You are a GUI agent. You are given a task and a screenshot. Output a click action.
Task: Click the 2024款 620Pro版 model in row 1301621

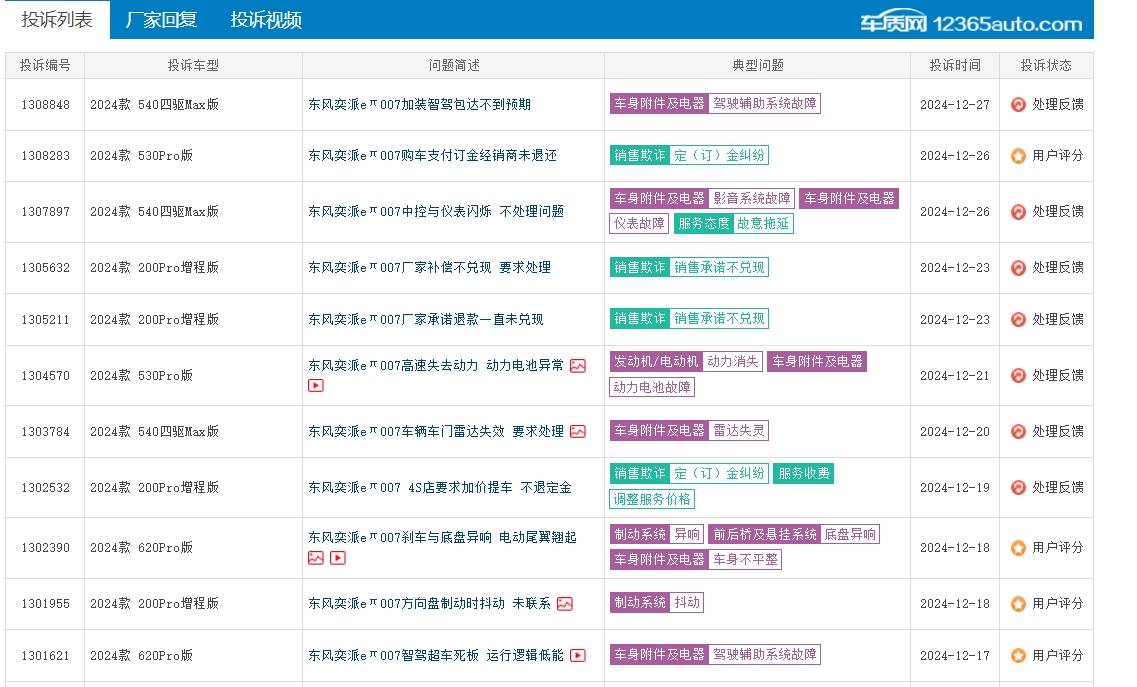(x=141, y=656)
